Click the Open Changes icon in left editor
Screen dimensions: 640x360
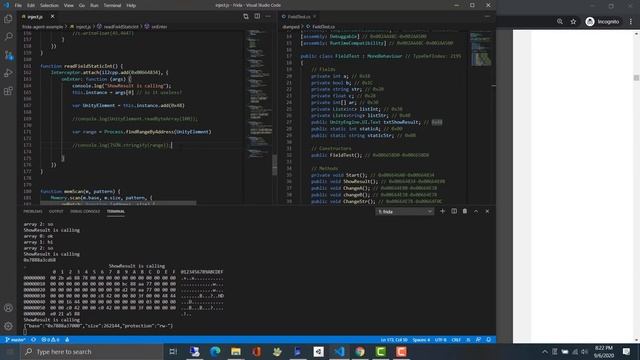tap(246, 16)
